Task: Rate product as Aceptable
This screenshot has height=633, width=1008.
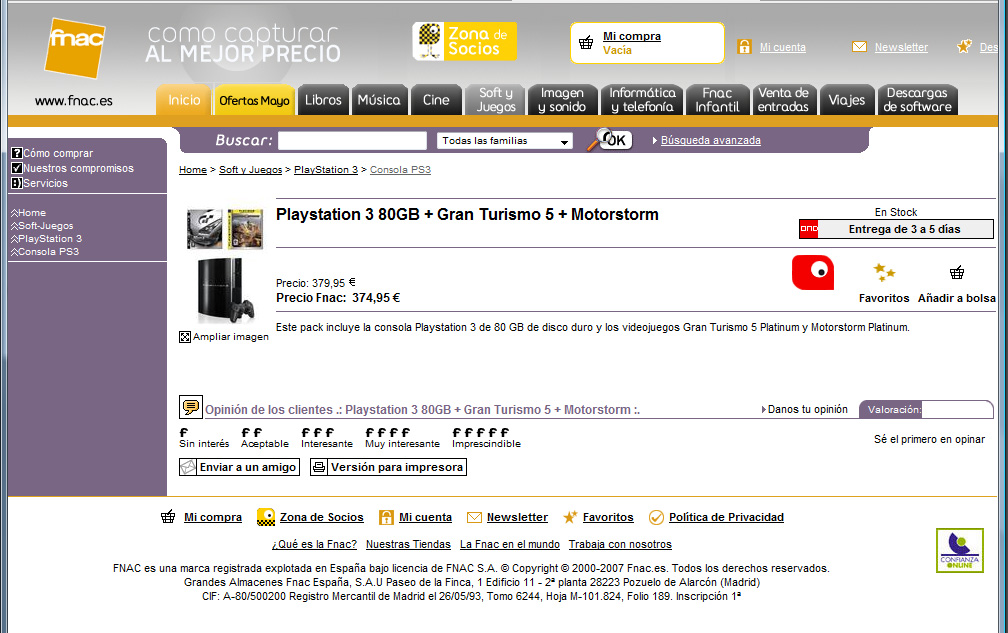Action: (265, 438)
